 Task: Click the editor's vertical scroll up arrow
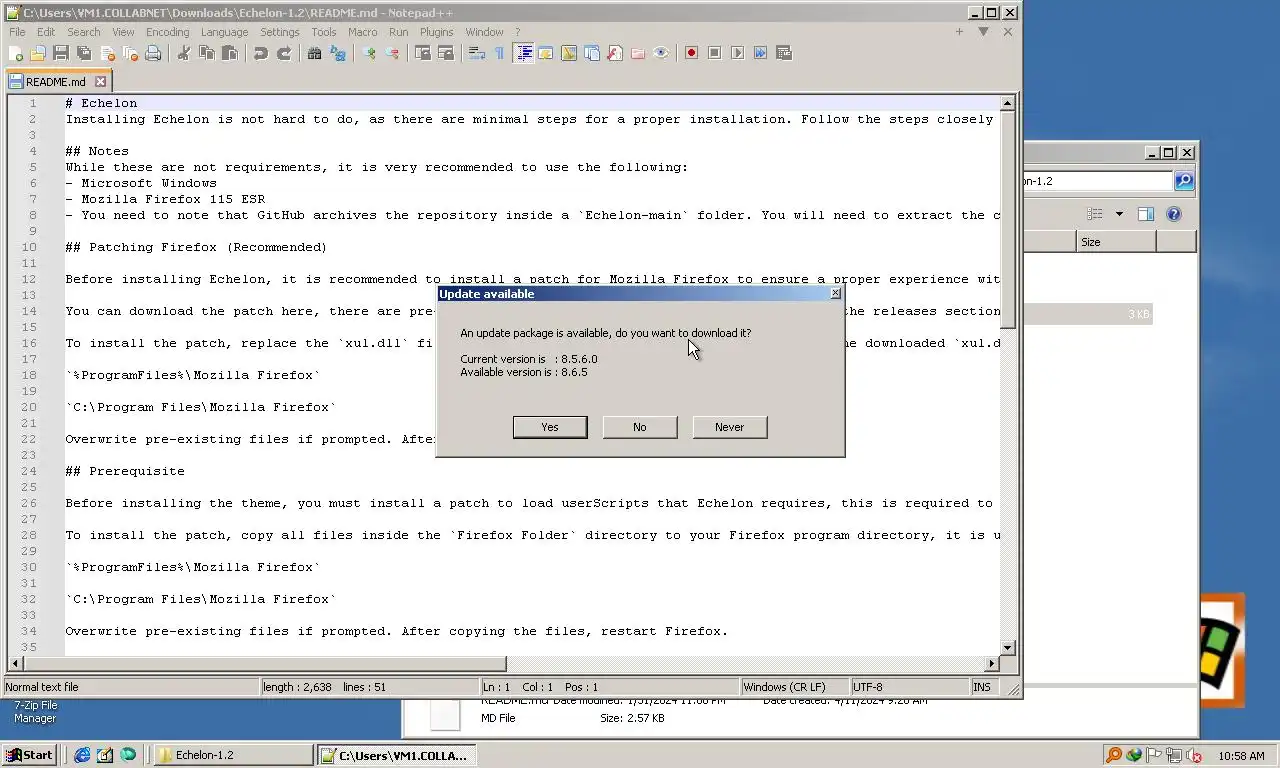[x=1007, y=104]
